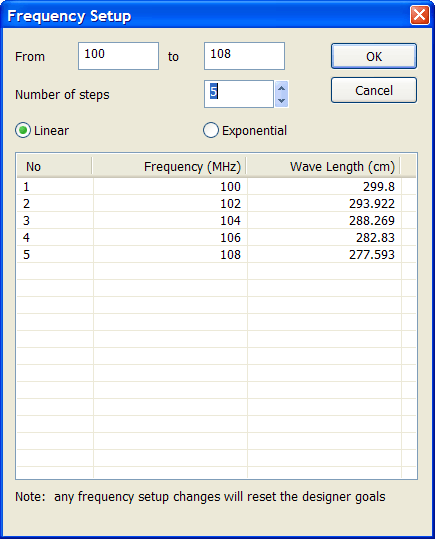Click the Number of steps input field
435x539 pixels.
(x=239, y=94)
